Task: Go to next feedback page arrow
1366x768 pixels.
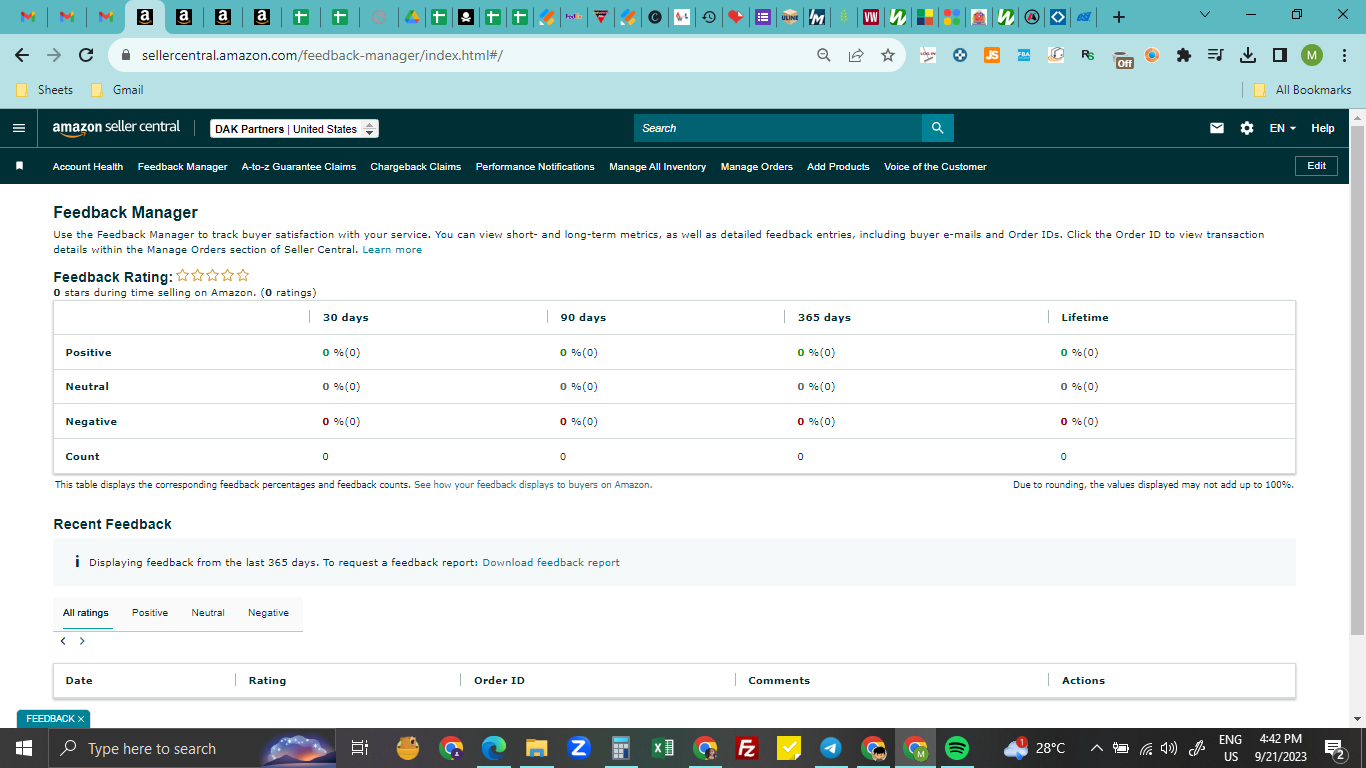Action: (x=82, y=641)
